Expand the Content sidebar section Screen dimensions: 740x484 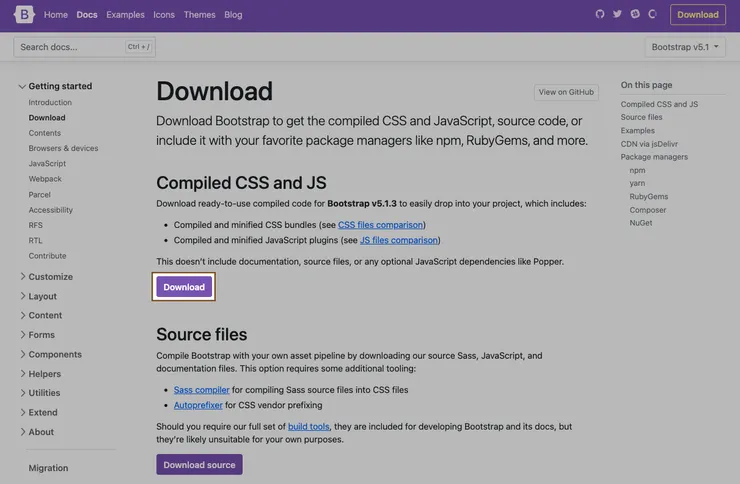click(x=41, y=315)
